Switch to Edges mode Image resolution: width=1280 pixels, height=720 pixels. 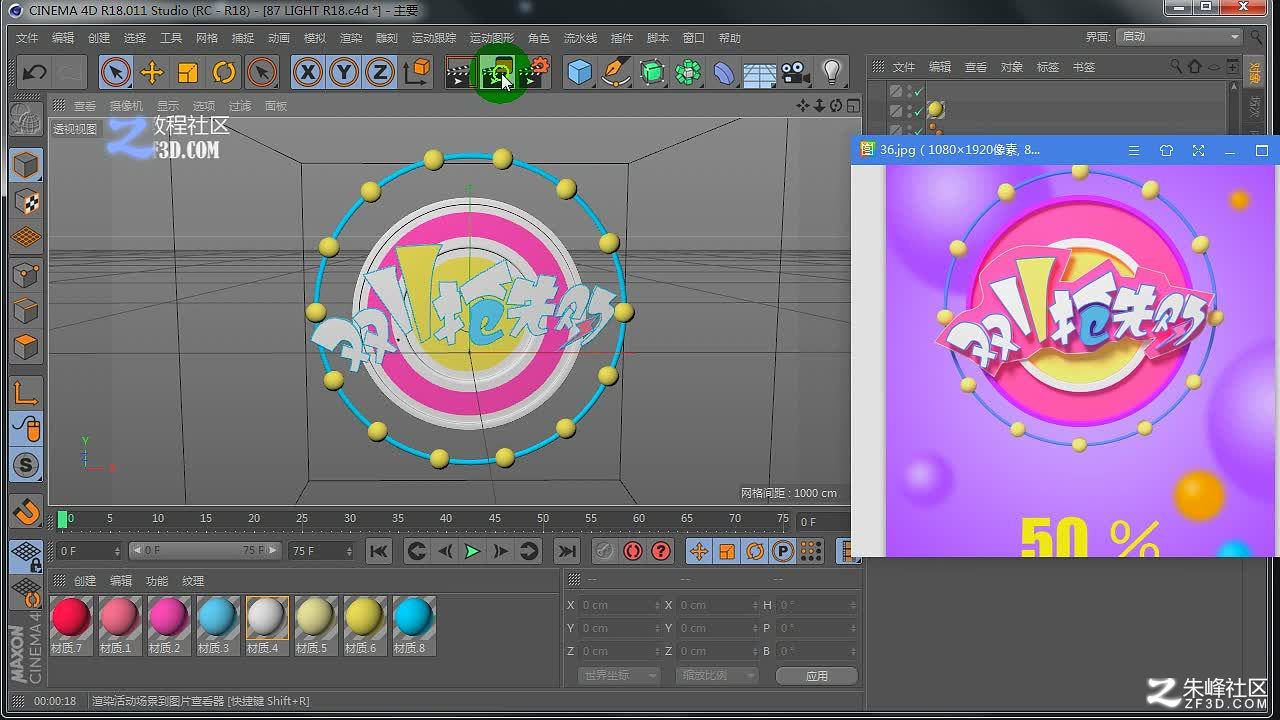[26, 310]
